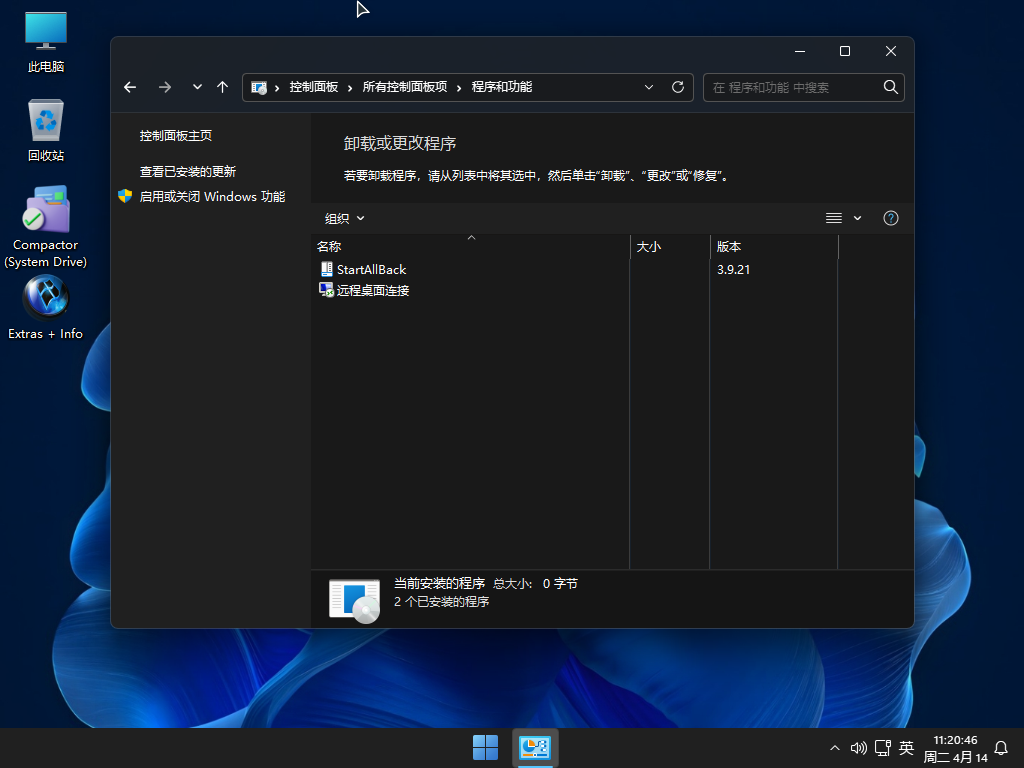Screen dimensions: 1024x768
Task: Click the volume icon in system tray
Action: pyautogui.click(x=858, y=747)
